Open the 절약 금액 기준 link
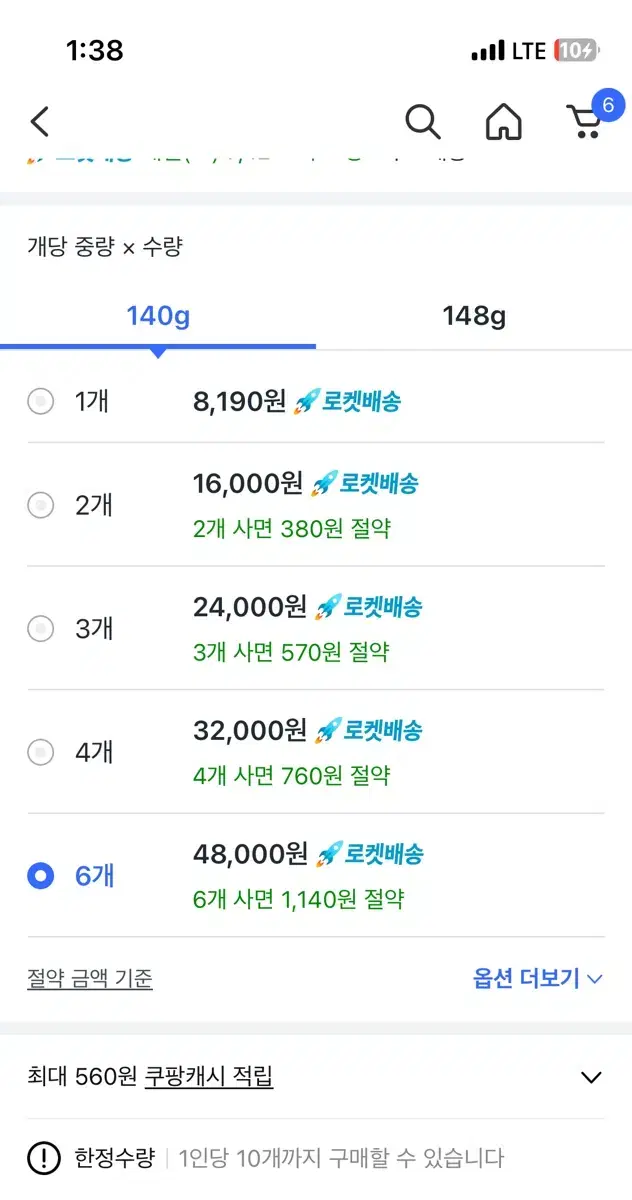The height and width of the screenshot is (1200, 632). coord(90,978)
